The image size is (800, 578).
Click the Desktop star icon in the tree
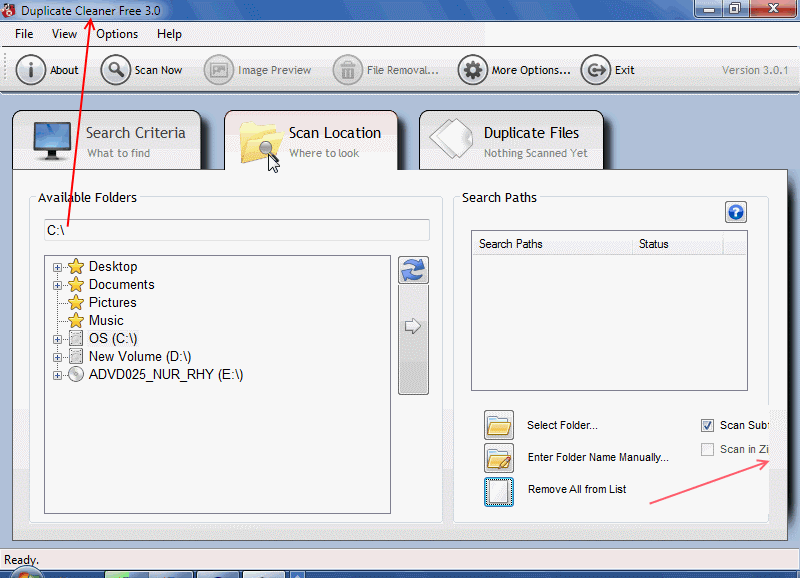[x=76, y=266]
